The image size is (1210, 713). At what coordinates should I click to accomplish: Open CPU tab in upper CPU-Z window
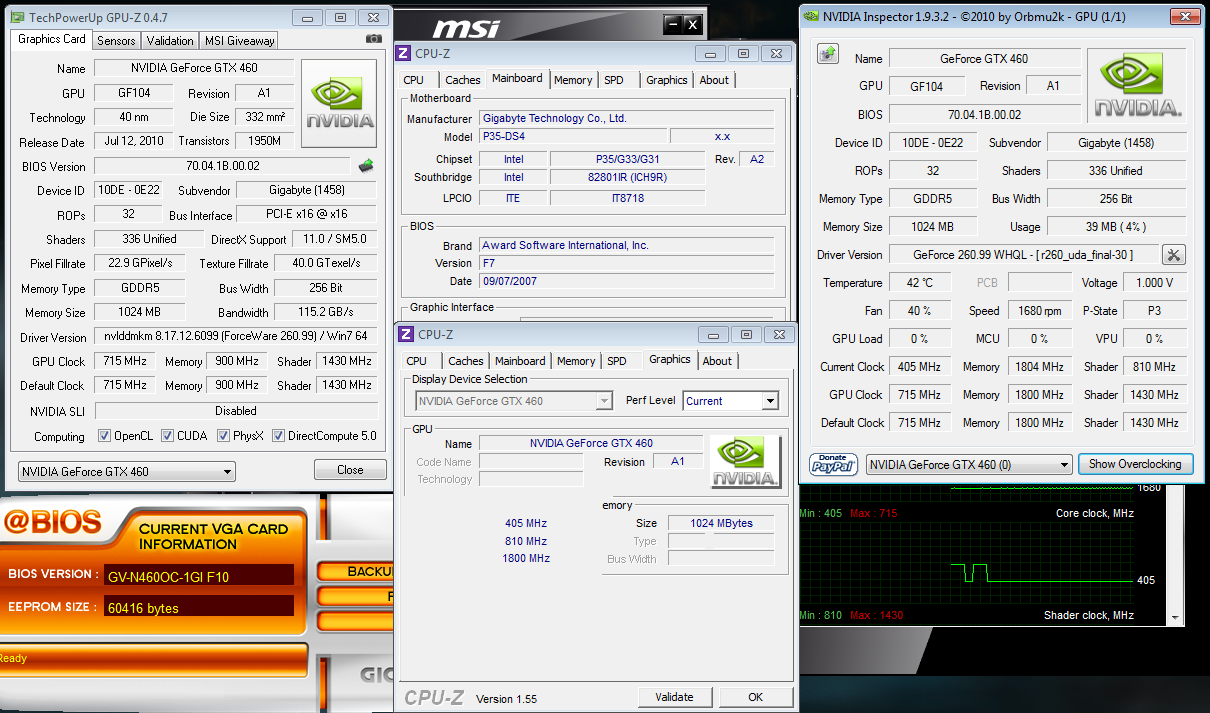coord(414,80)
